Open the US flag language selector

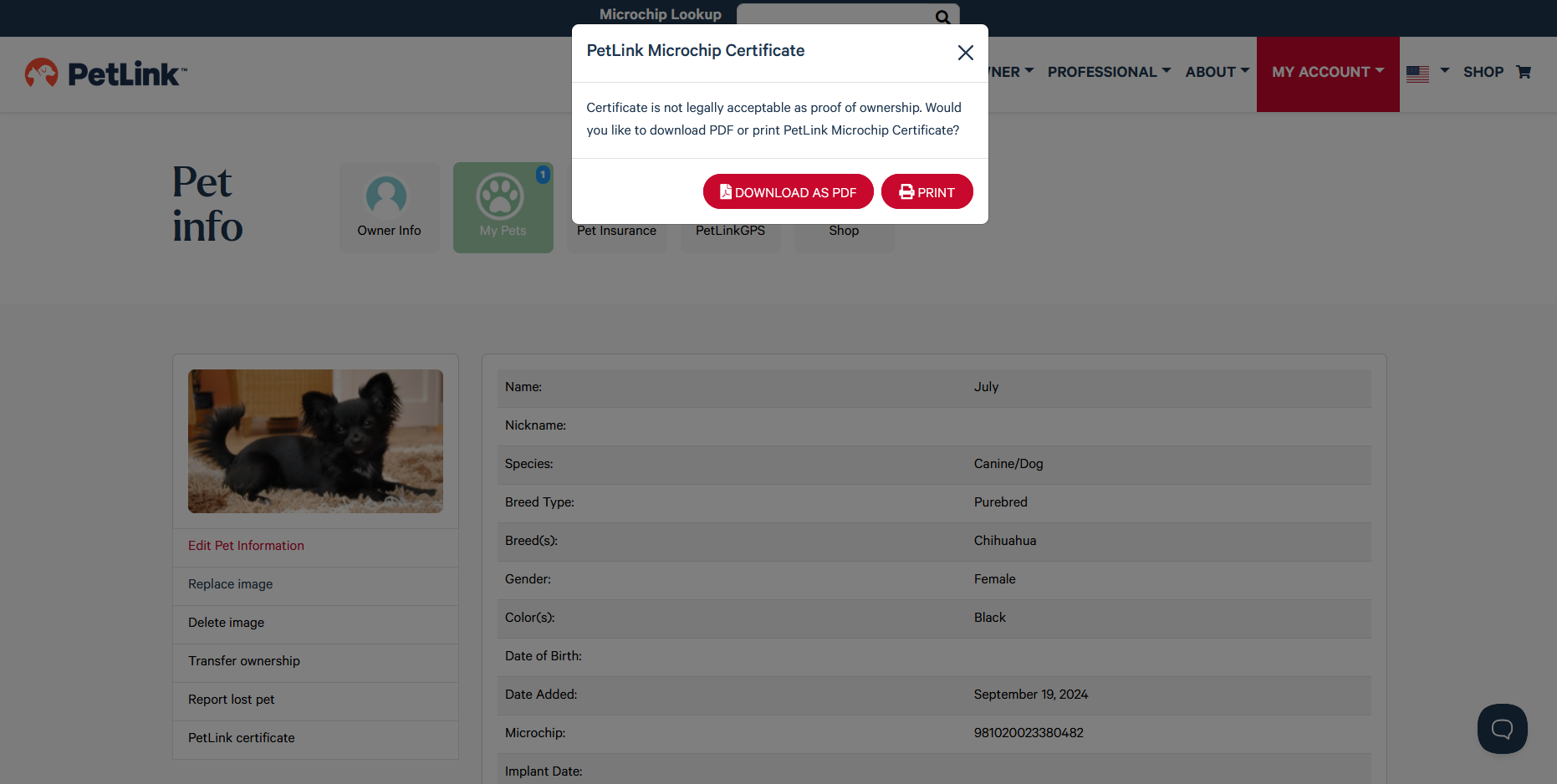[x=1427, y=73]
